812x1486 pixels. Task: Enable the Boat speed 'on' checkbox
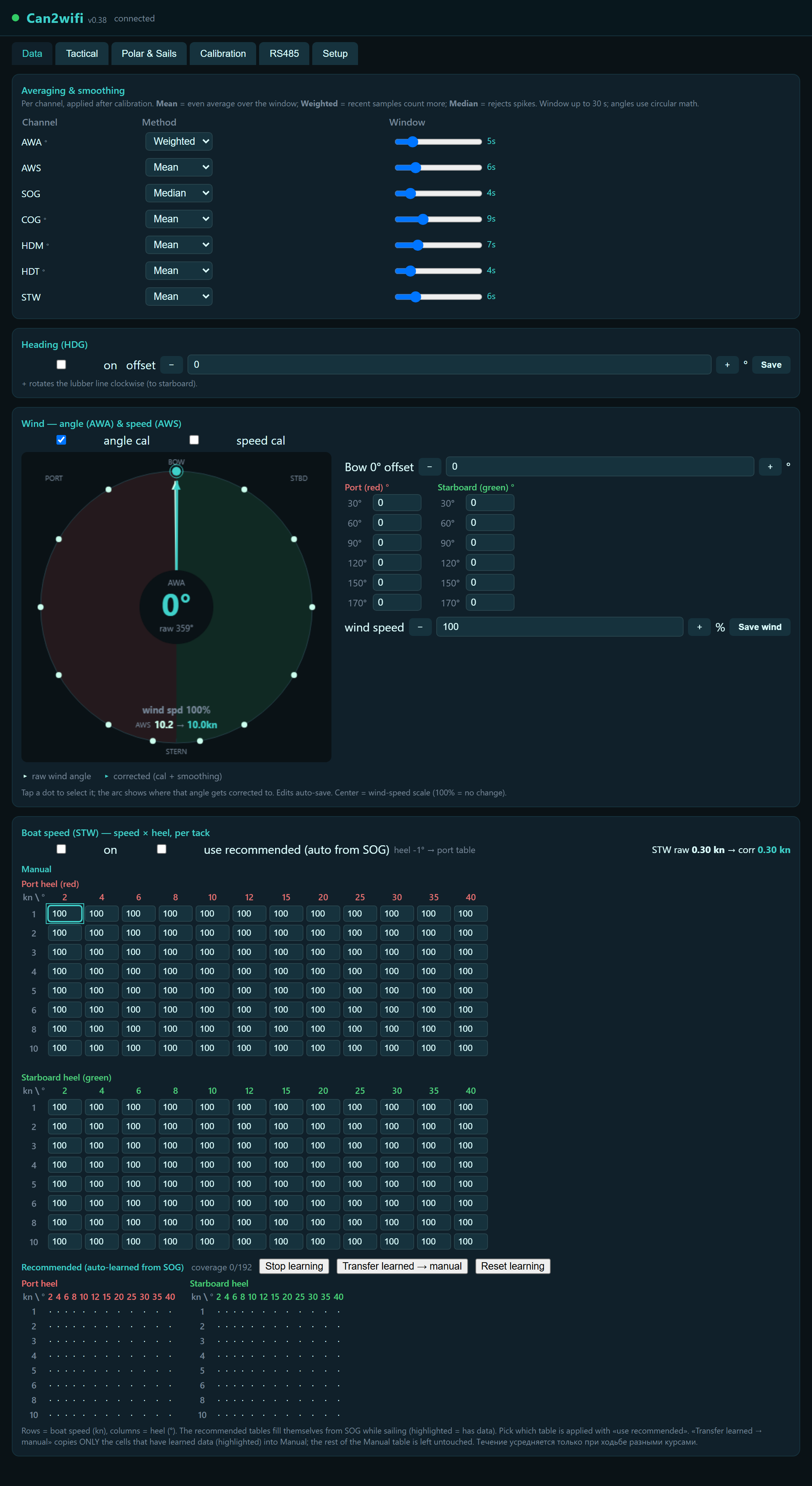[x=61, y=849]
